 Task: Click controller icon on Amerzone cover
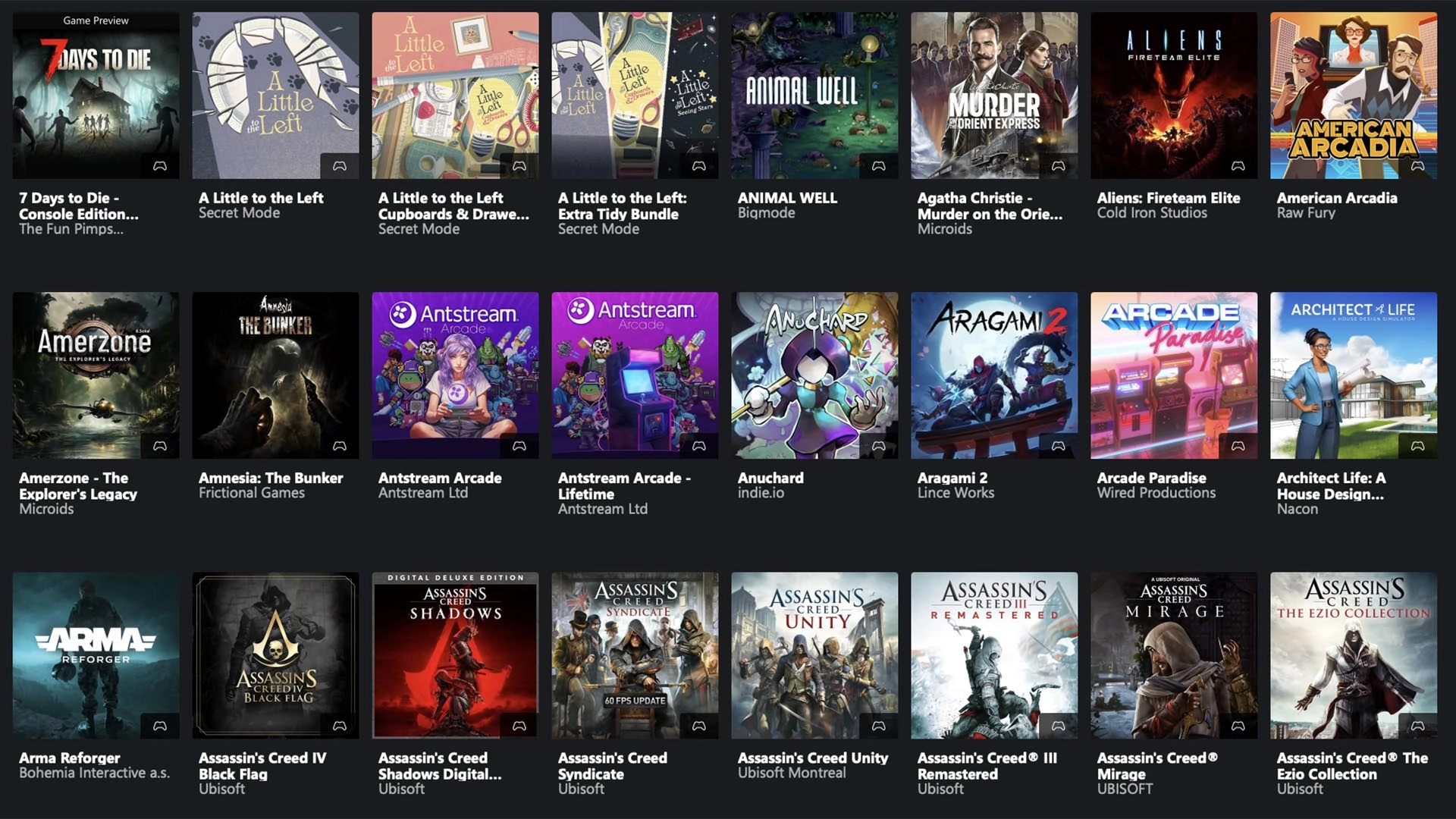pos(160,446)
